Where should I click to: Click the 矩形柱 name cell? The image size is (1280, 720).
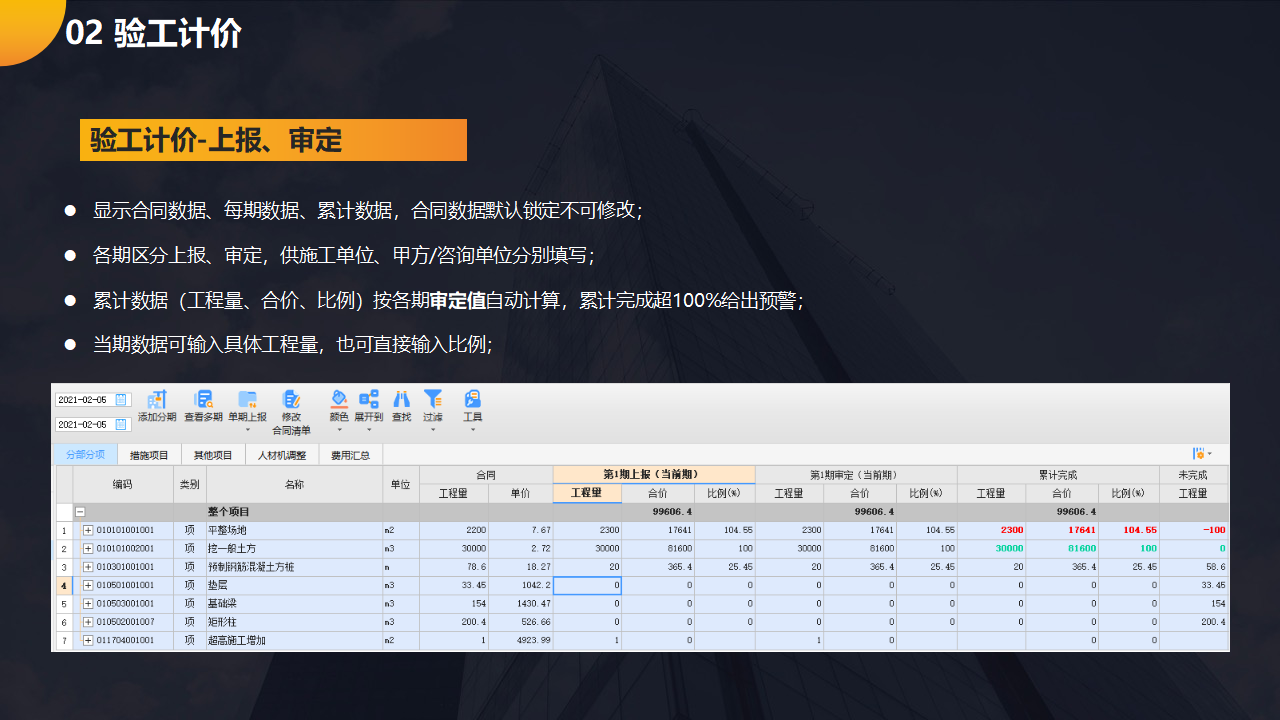point(293,622)
